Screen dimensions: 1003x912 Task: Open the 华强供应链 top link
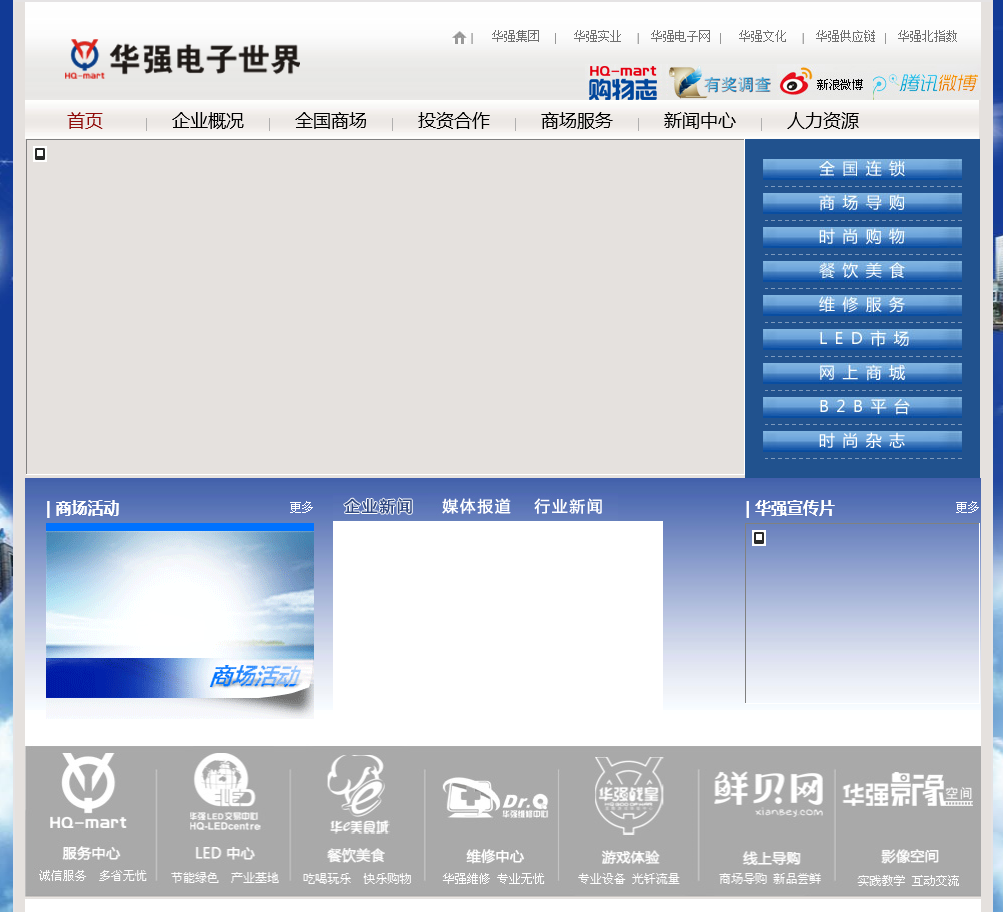coord(845,36)
